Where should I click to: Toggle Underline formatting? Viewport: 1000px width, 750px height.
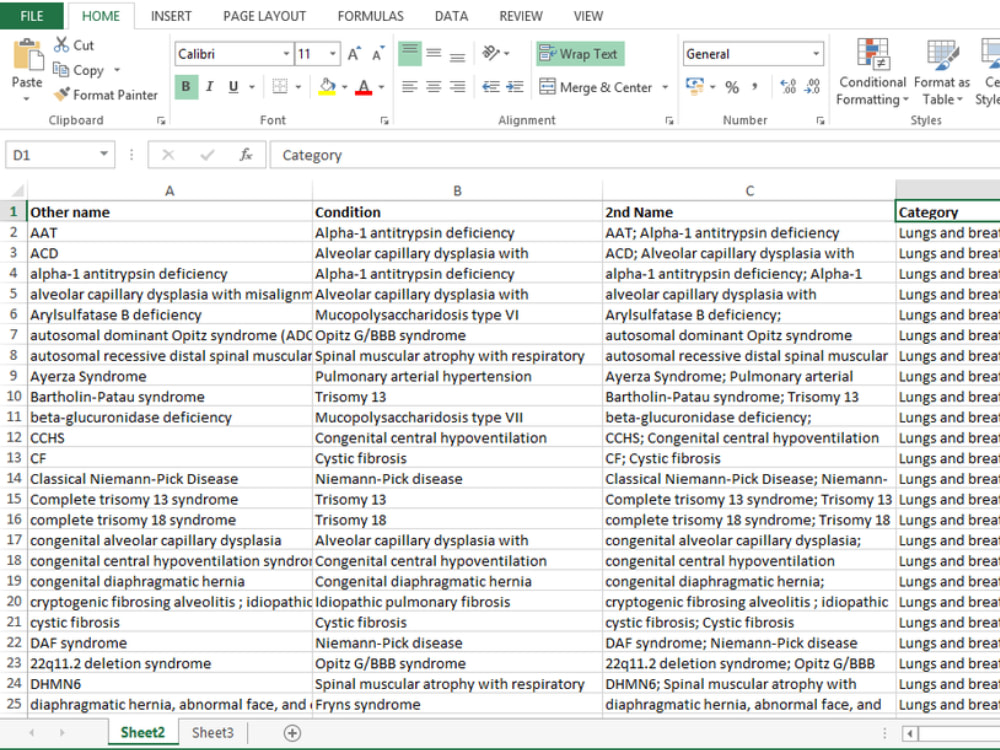click(233, 87)
